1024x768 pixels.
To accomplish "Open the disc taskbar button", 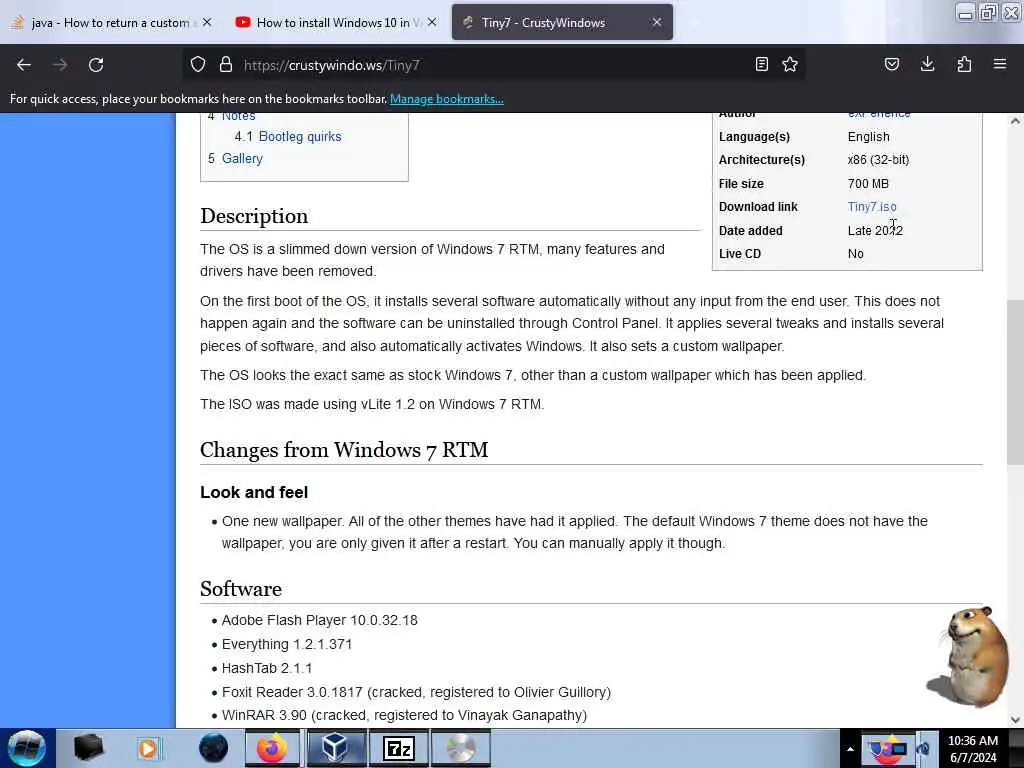I will pyautogui.click(x=460, y=748).
